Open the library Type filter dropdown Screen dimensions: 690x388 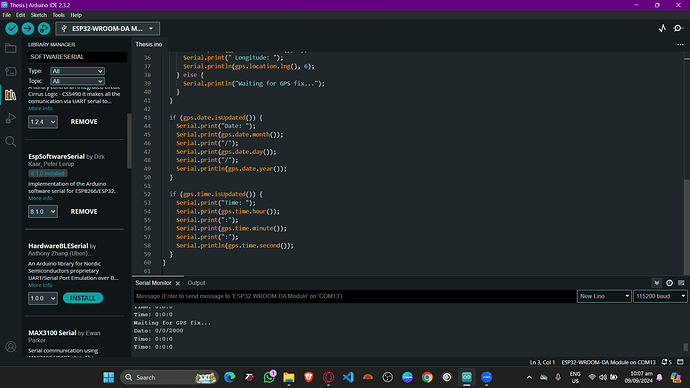tap(77, 71)
